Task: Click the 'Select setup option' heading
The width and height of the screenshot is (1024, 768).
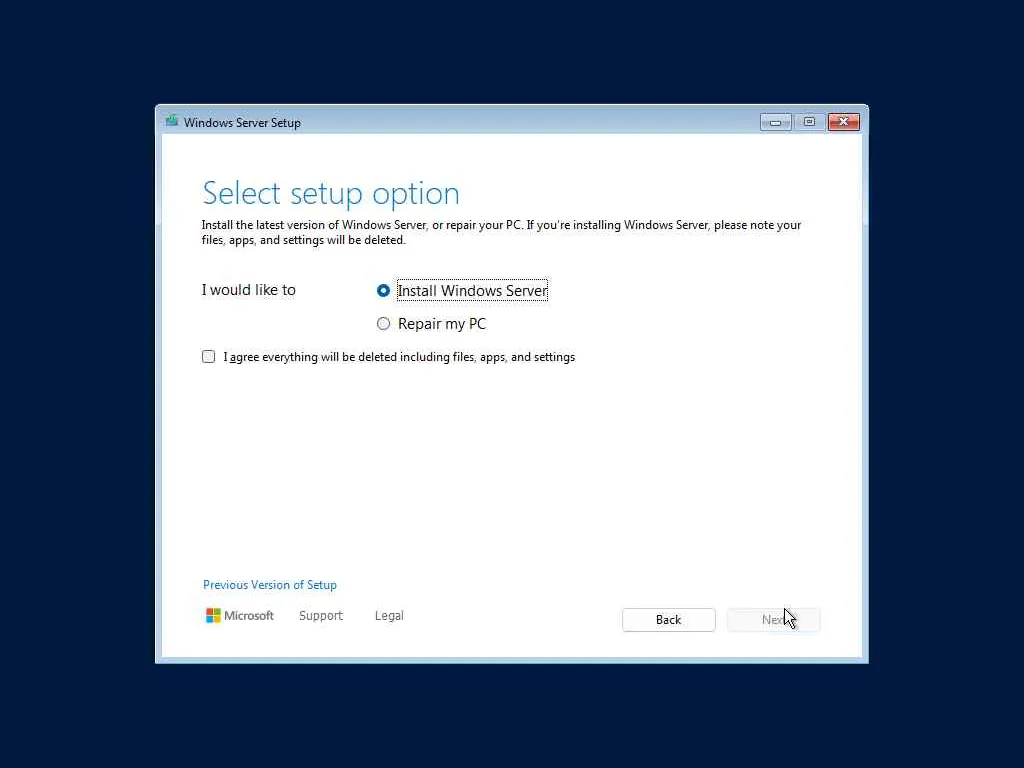Action: [331, 194]
